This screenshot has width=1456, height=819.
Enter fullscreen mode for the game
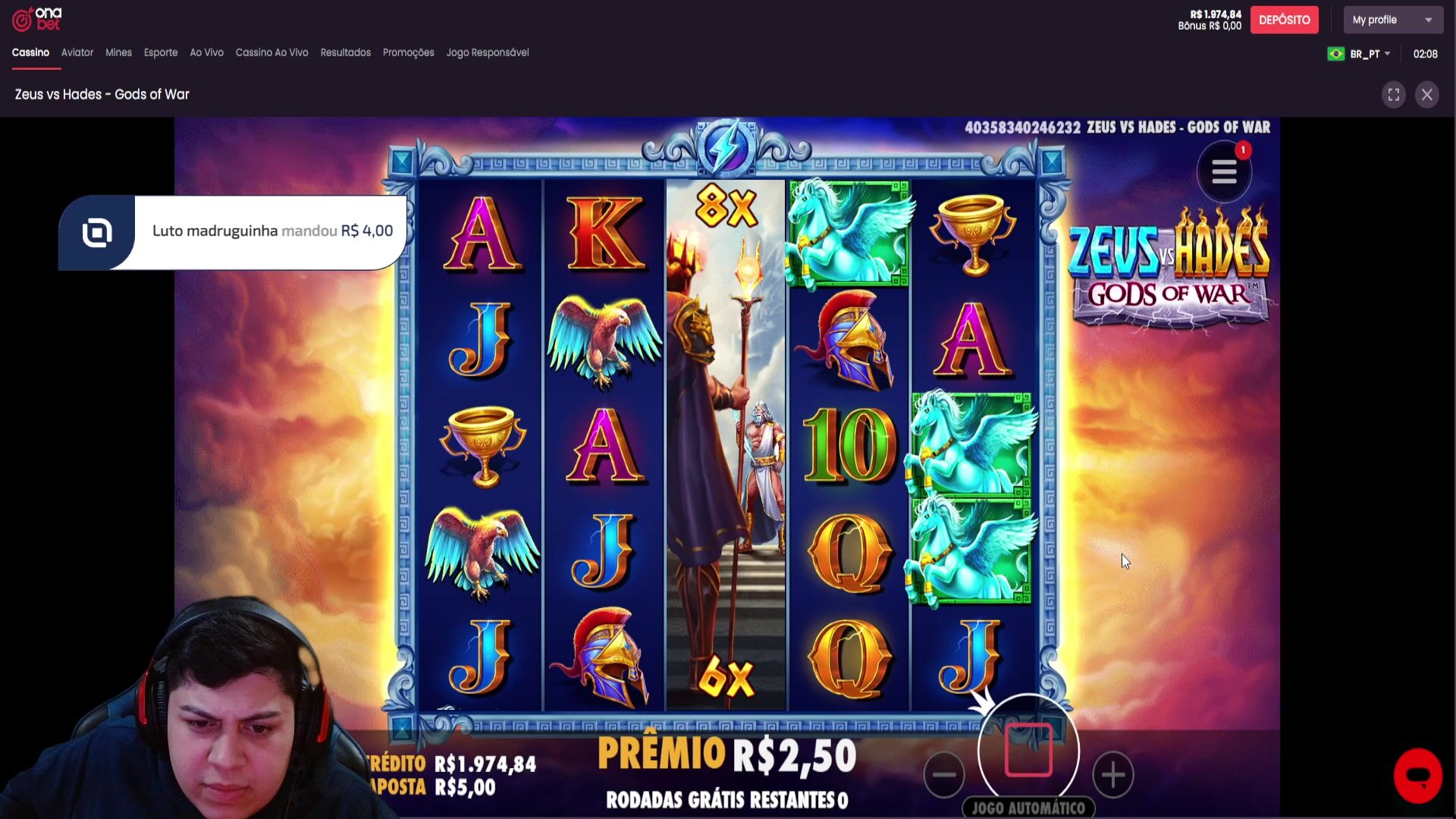[x=1393, y=95]
